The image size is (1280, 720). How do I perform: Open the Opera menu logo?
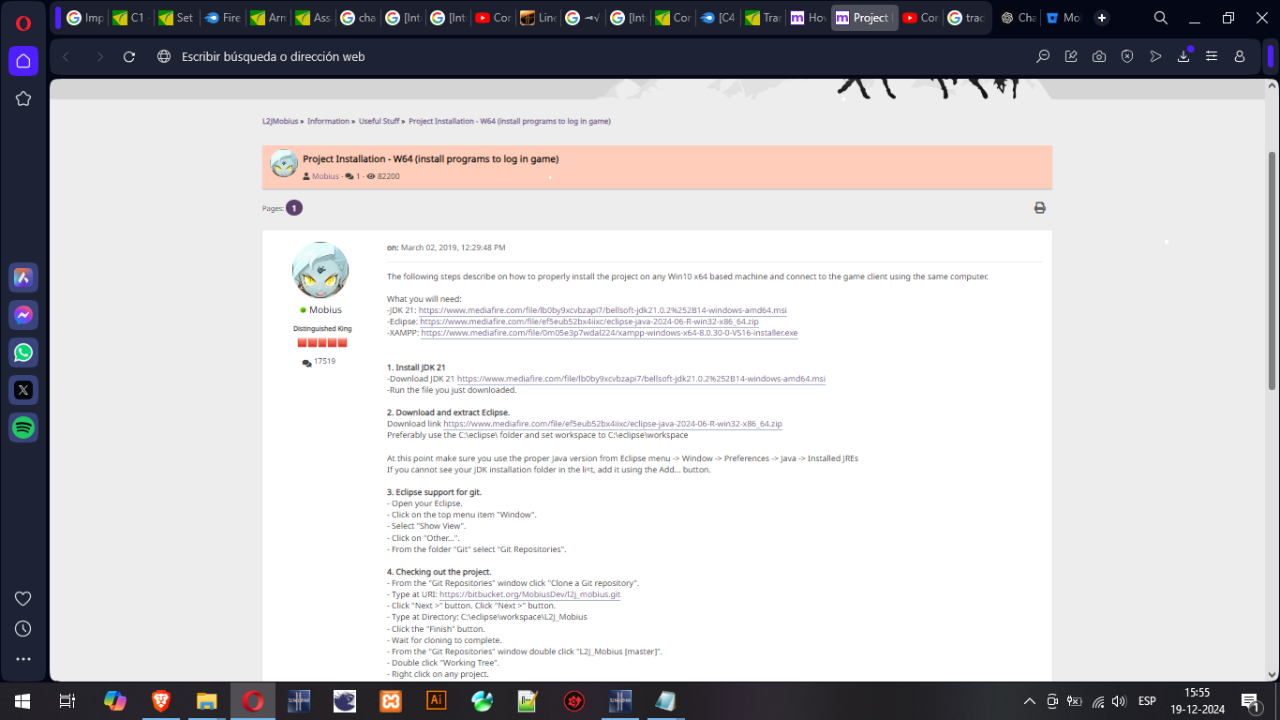click(23, 23)
